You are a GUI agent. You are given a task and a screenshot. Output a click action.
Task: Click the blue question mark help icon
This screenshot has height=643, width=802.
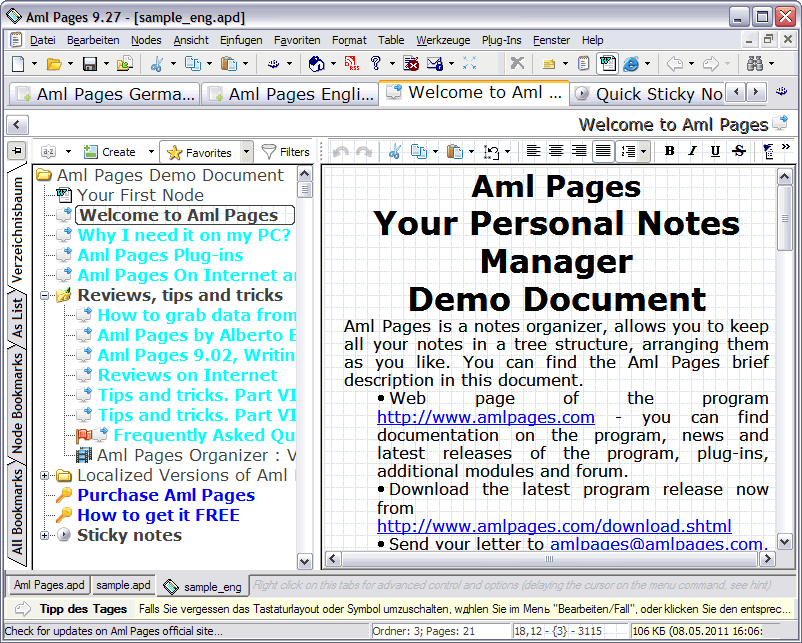tap(376, 63)
